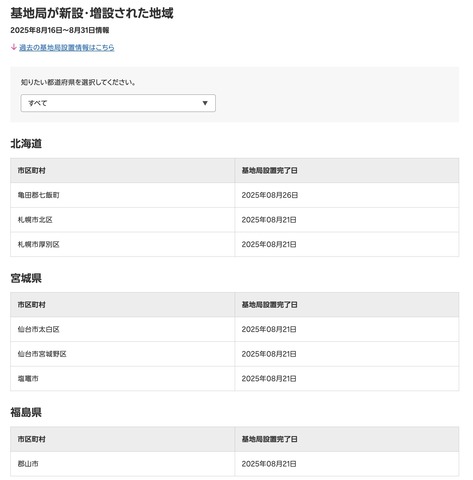Open the prefecture selection dropdown
The height and width of the screenshot is (480, 473).
pos(118,103)
